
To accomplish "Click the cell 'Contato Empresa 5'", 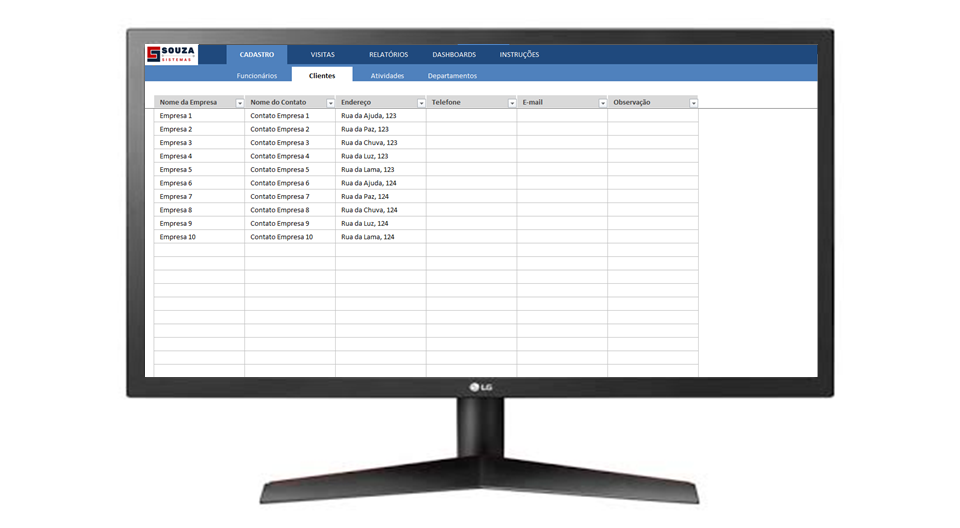I will point(290,170).
